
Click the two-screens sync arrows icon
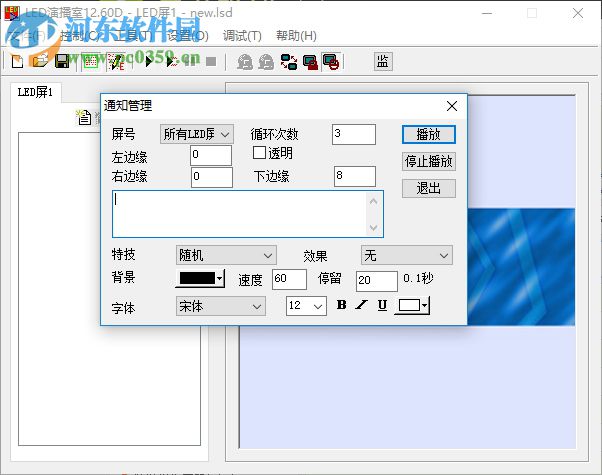(x=289, y=61)
